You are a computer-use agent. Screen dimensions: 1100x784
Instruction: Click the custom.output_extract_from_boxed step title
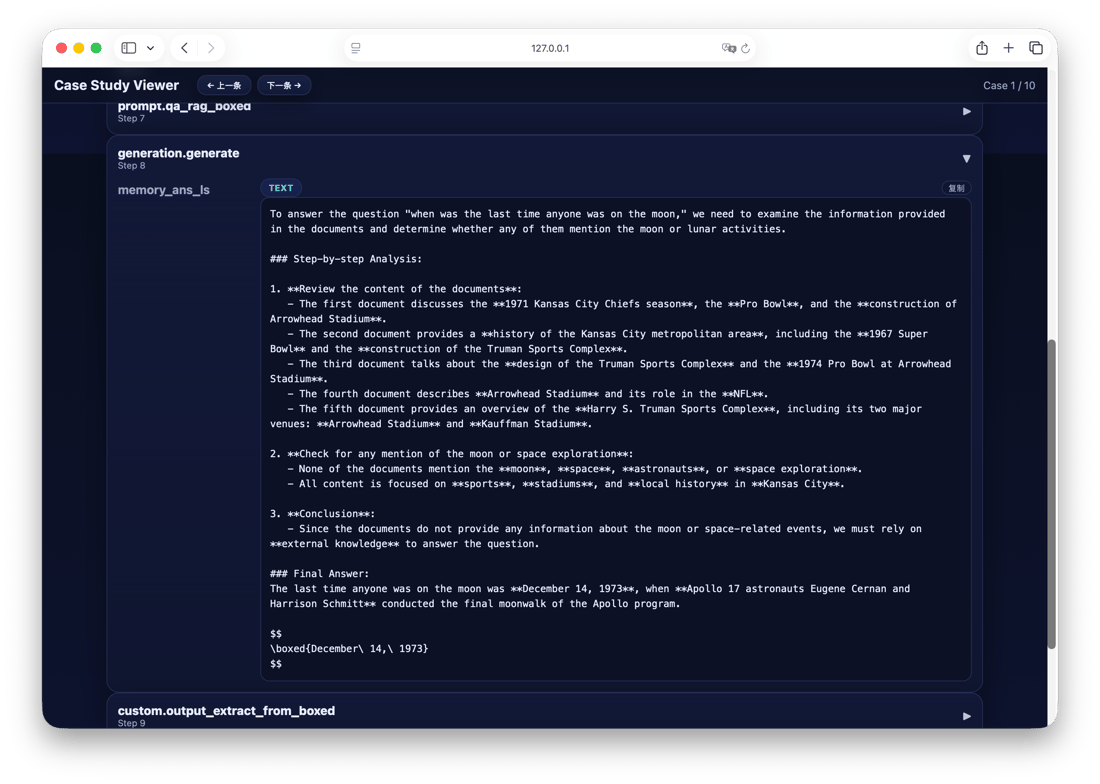pyautogui.click(x=226, y=710)
